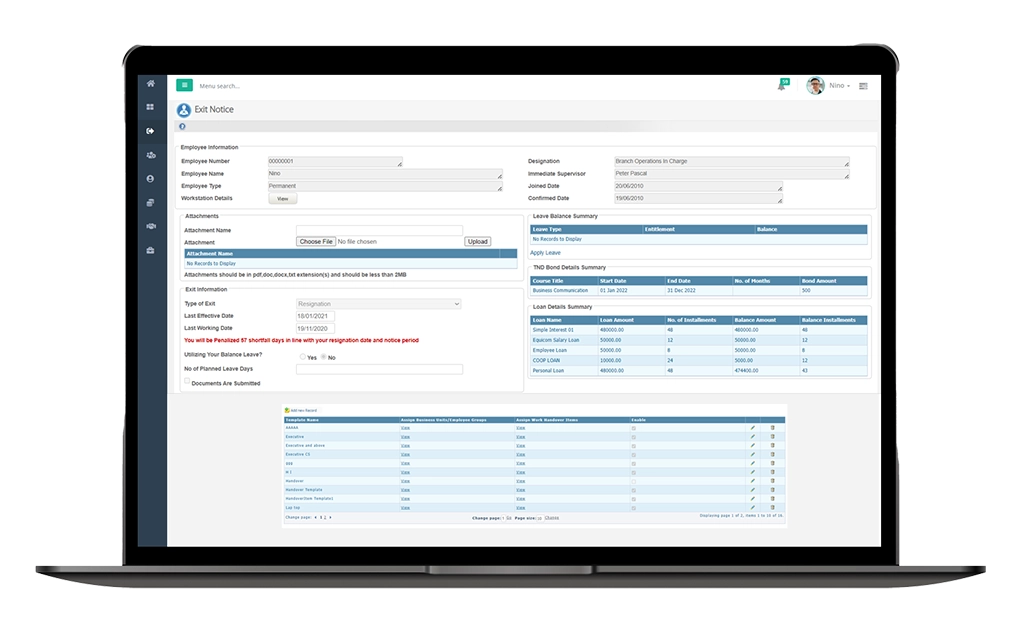Click the edit pencil for the Executive template
This screenshot has height=636, width=1018.
tap(752, 437)
